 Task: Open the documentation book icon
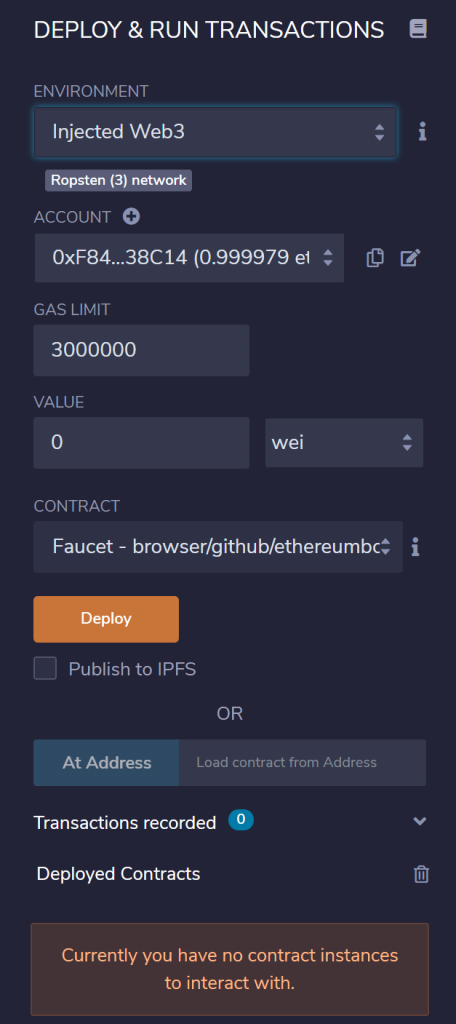click(418, 29)
